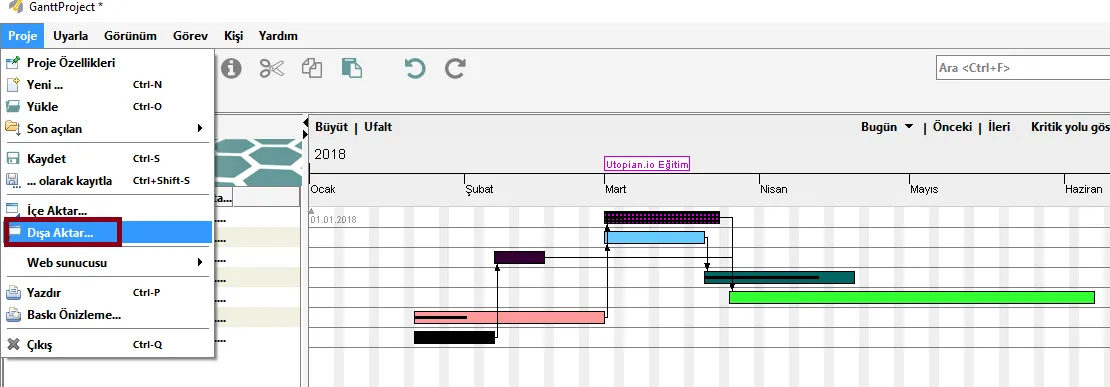Image resolution: width=1110 pixels, height=387 pixels.
Task: Click the Önceki navigation link
Action: (952, 127)
